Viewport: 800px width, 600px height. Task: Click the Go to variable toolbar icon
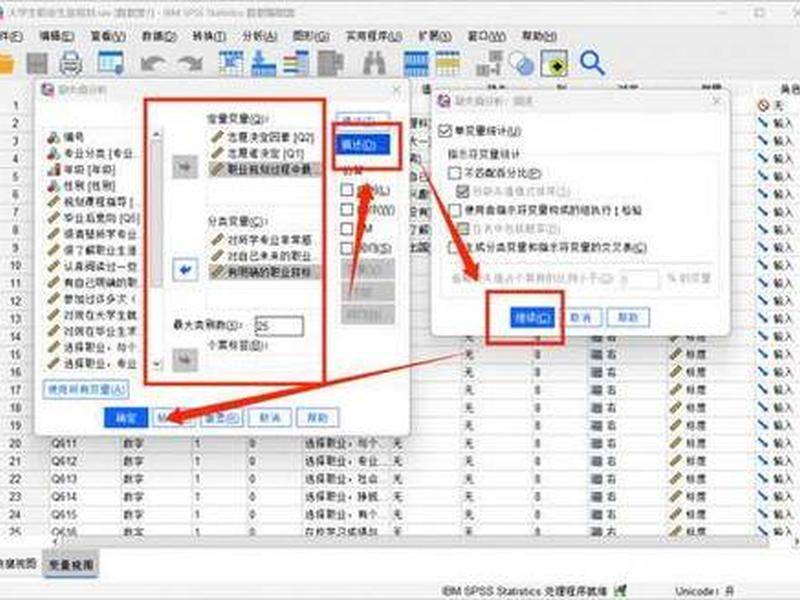263,64
